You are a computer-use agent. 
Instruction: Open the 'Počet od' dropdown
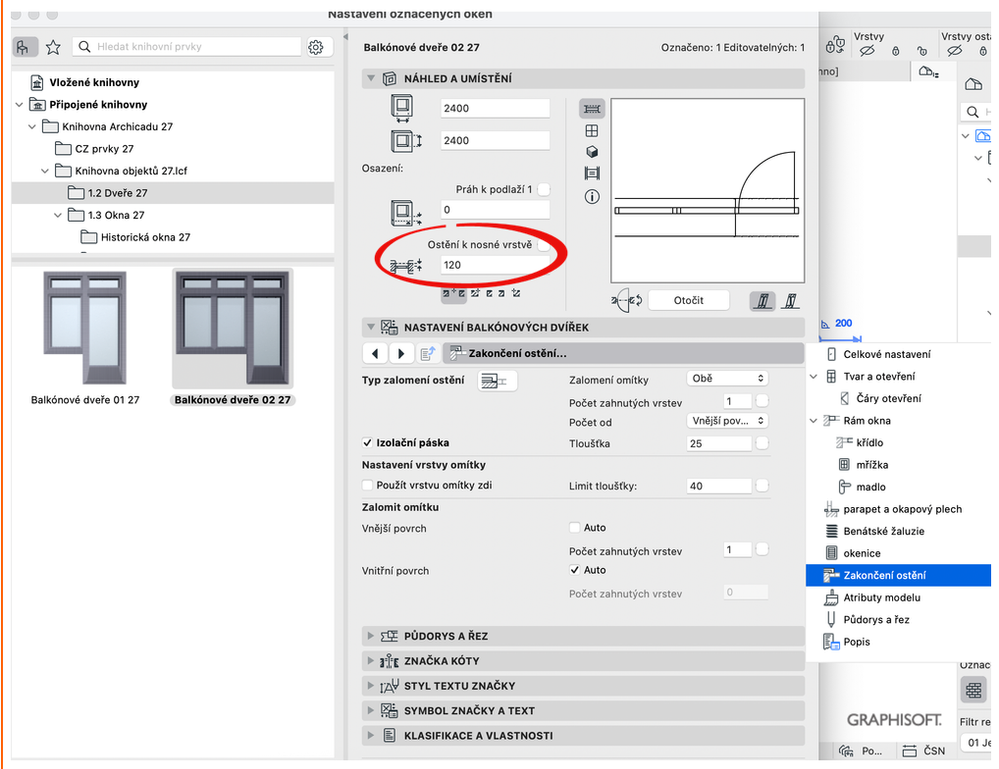[x=728, y=421]
